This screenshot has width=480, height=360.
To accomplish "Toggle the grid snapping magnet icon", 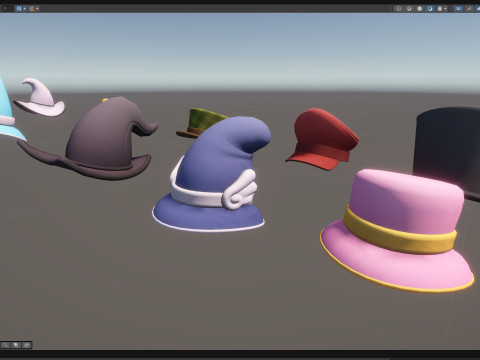I will (x=32, y=9).
